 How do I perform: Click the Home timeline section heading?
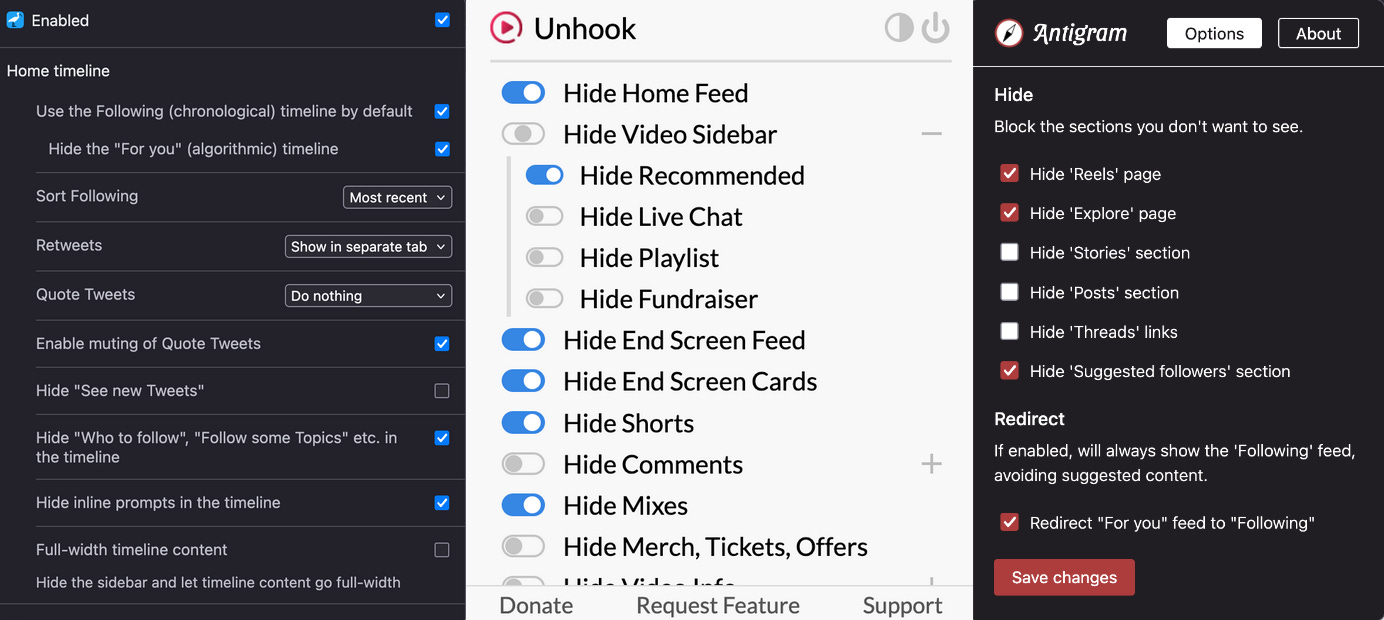[x=58, y=71]
